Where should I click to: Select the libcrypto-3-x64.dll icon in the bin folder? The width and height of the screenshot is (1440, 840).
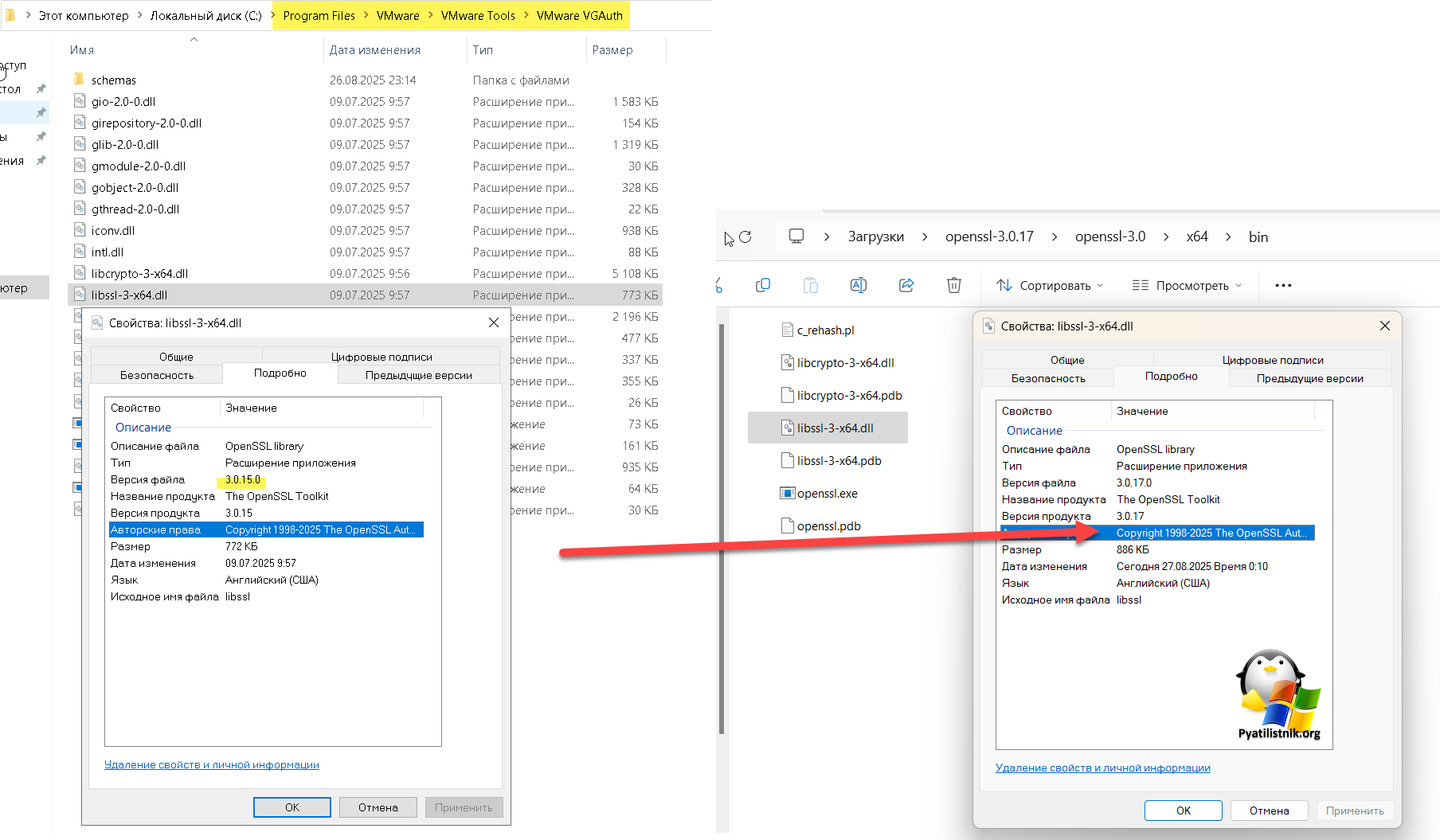[787, 362]
